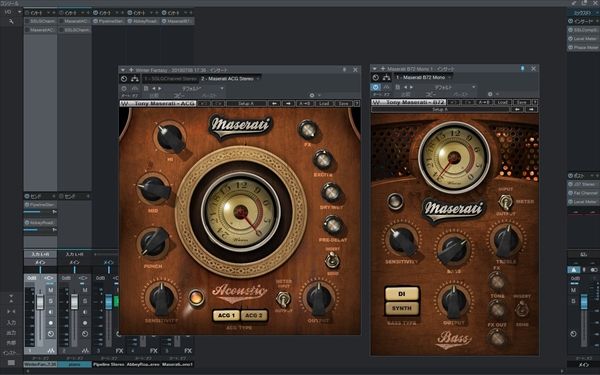Click wrench settings icon in console
Image resolution: width=600 pixels, height=375 pixels.
click(x=11, y=21)
